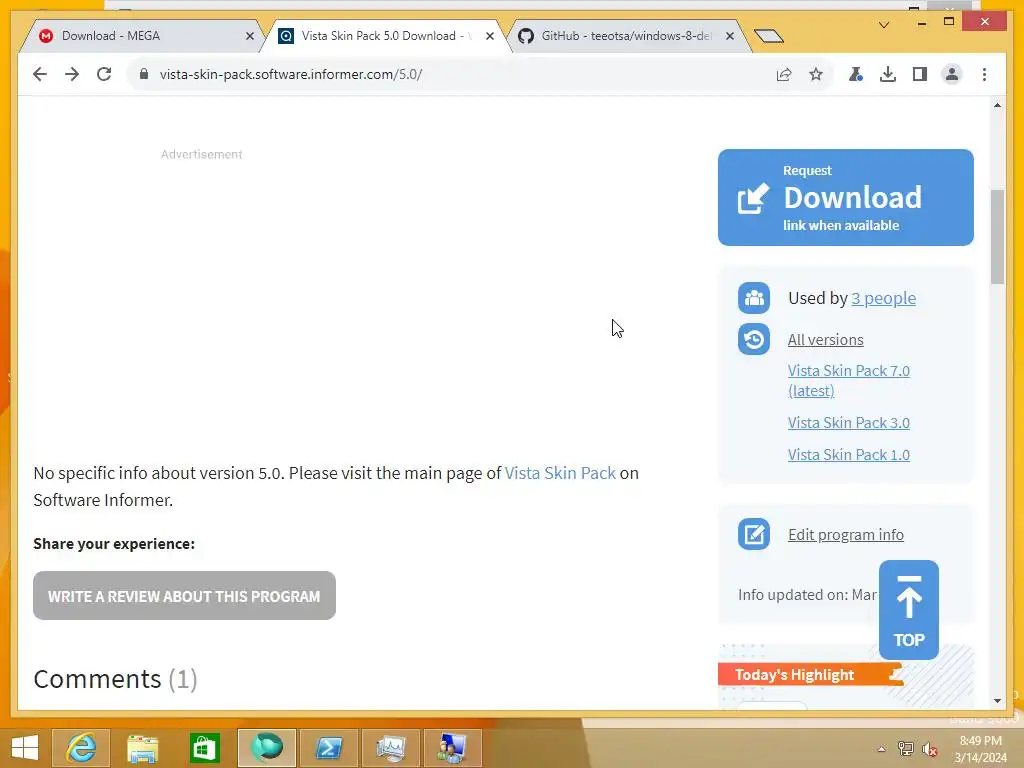Image resolution: width=1024 pixels, height=768 pixels.
Task: Open Vista Skin Pack 1.0 link
Action: point(848,455)
